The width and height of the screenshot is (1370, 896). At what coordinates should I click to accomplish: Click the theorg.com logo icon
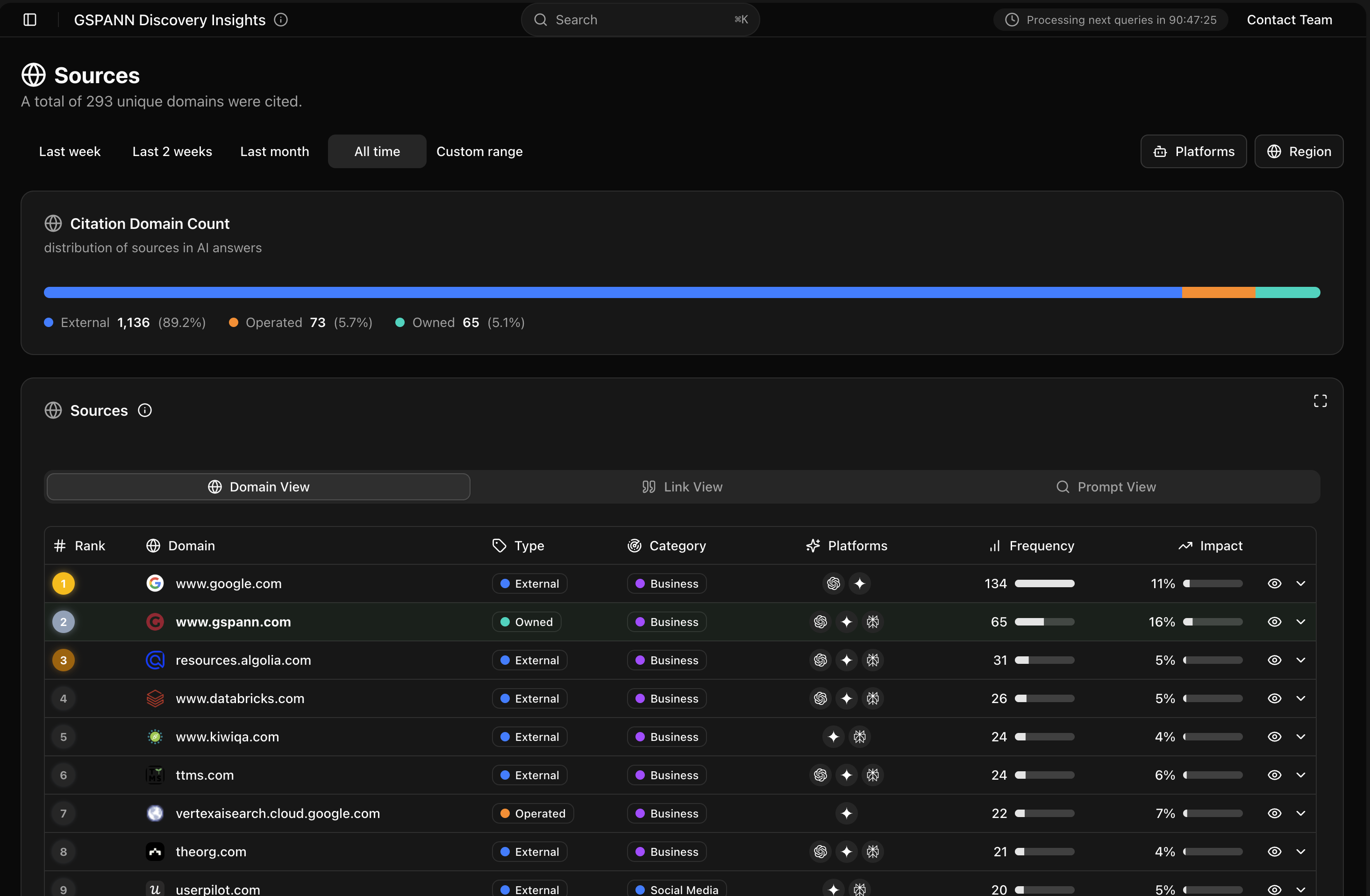pos(155,852)
